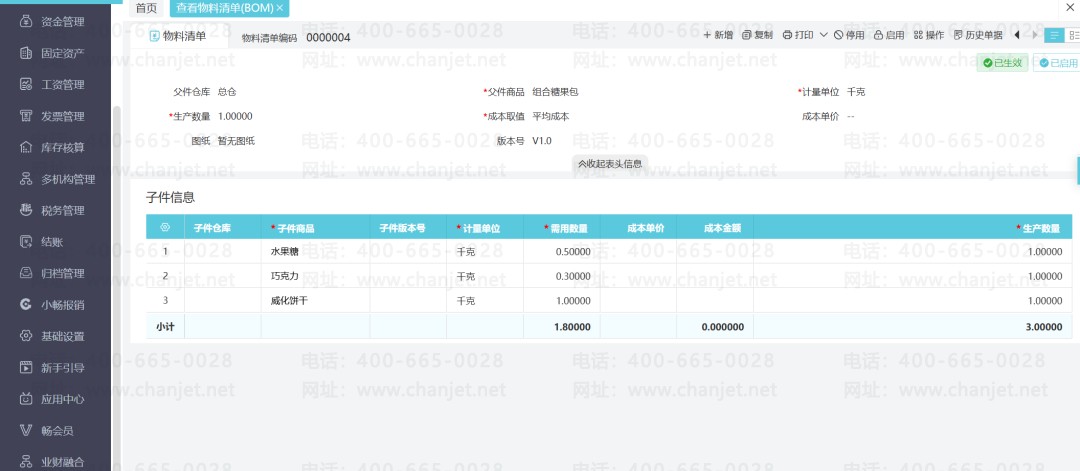Close the 查看物料清单(BOM) tab
1080x471 pixels.
(x=280, y=8)
